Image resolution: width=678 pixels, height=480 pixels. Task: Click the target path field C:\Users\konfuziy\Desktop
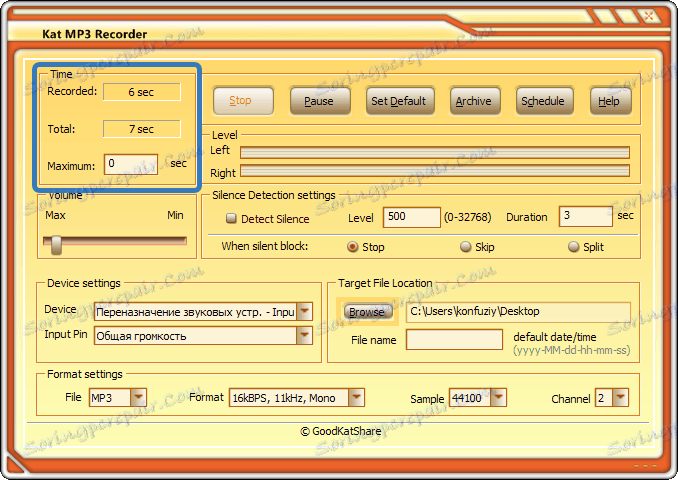pos(518,312)
